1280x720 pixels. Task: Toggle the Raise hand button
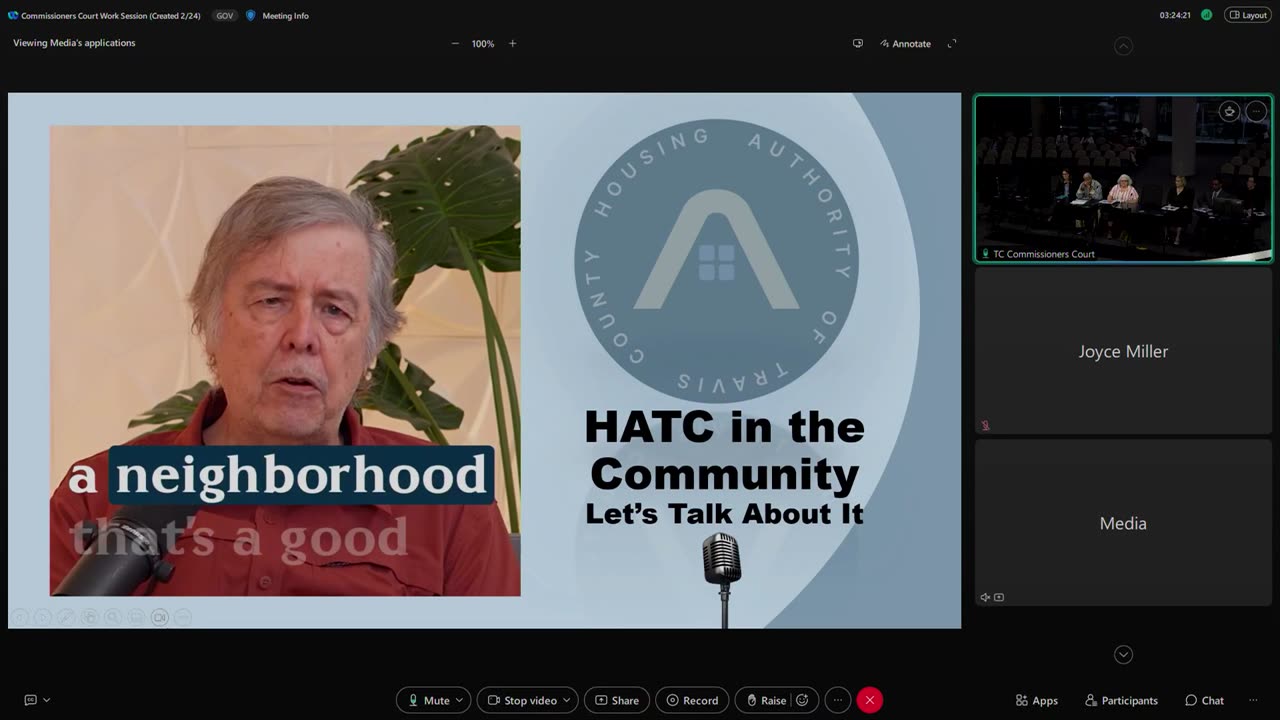pos(764,700)
